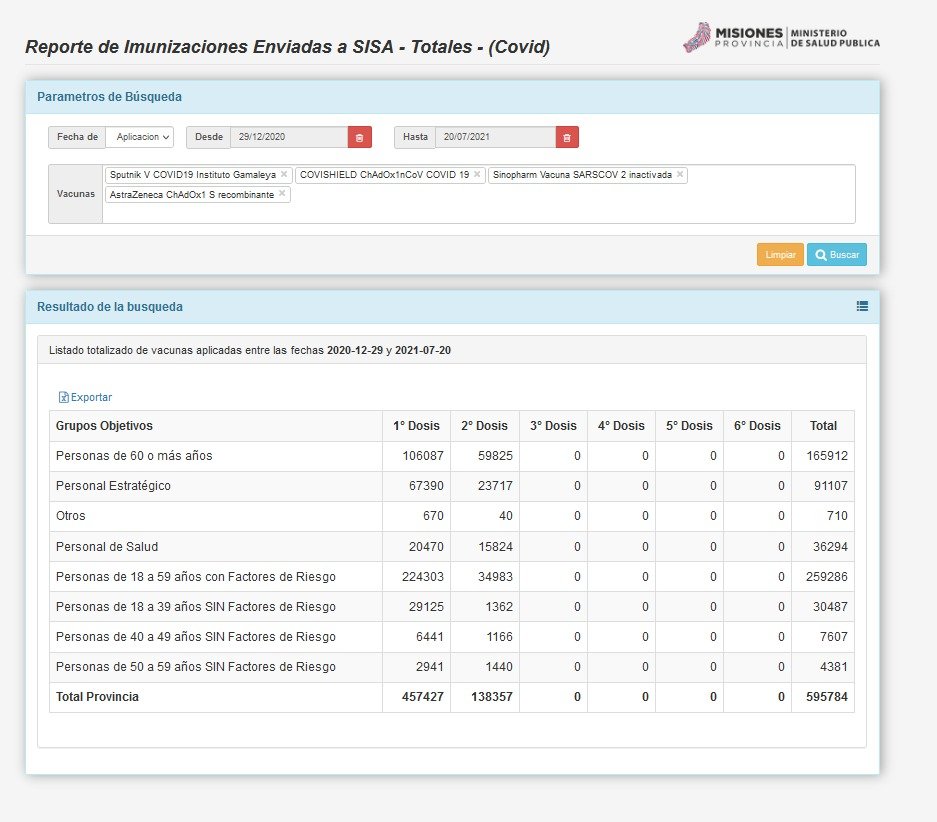Click the Desde date input field
The width and height of the screenshot is (937, 822).
[288, 137]
